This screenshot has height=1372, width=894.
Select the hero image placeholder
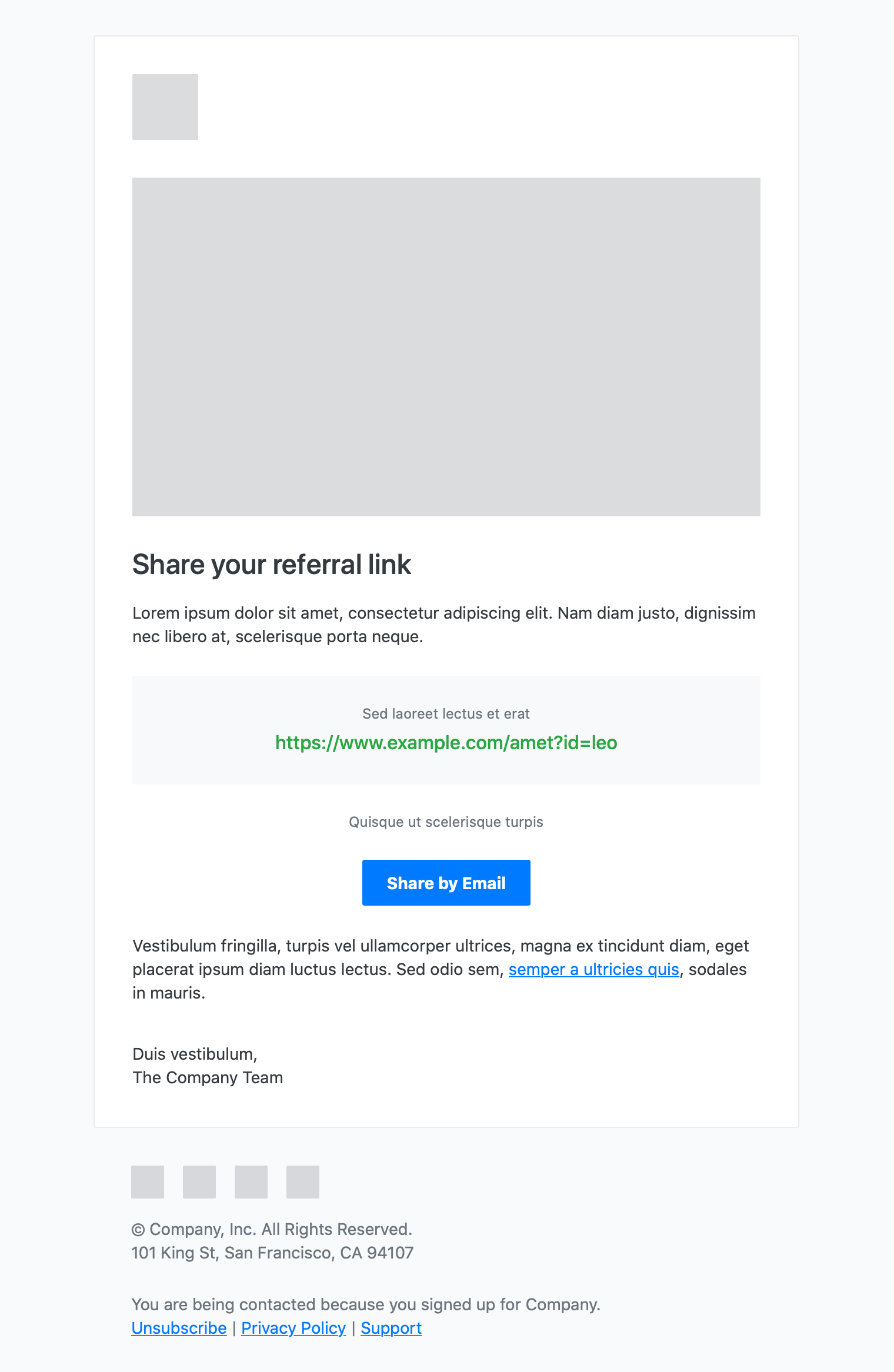(x=446, y=347)
